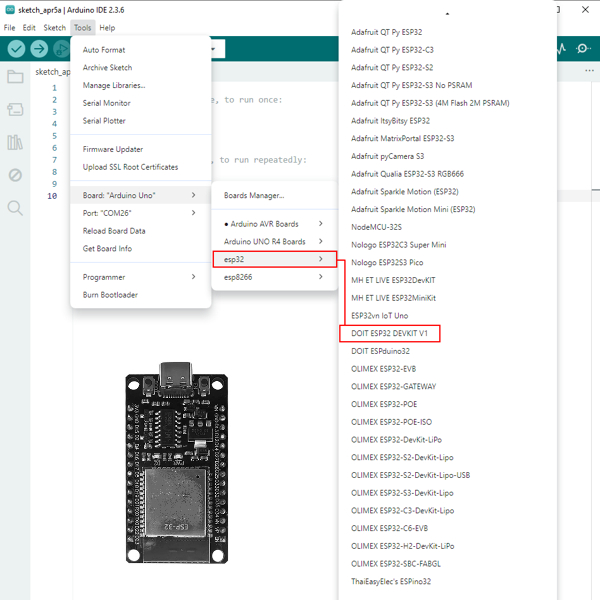Select Upload SSL Root Certificates
Viewport: 600px width, 600px height.
point(141,167)
